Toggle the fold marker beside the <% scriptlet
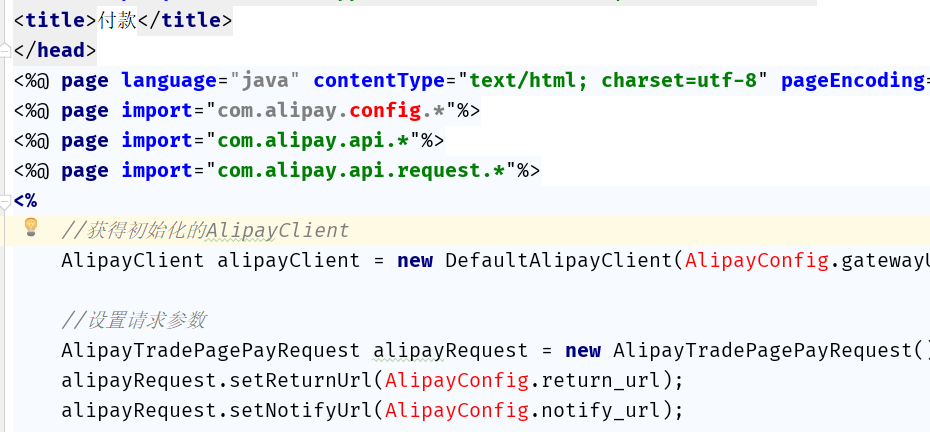The image size is (930, 432). 5,202
